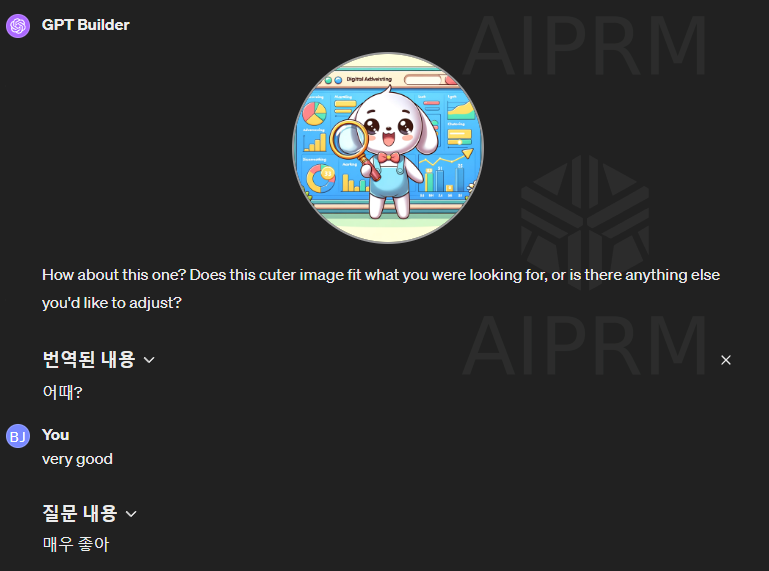Collapse the 질문 내용 chevron
The height and width of the screenshot is (571, 769).
131,514
